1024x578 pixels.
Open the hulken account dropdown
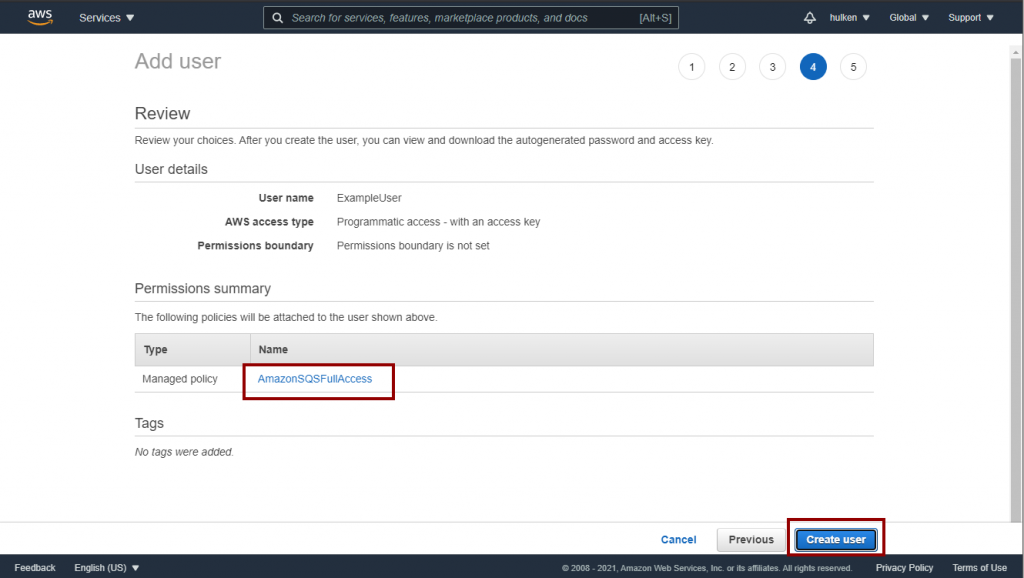point(850,18)
